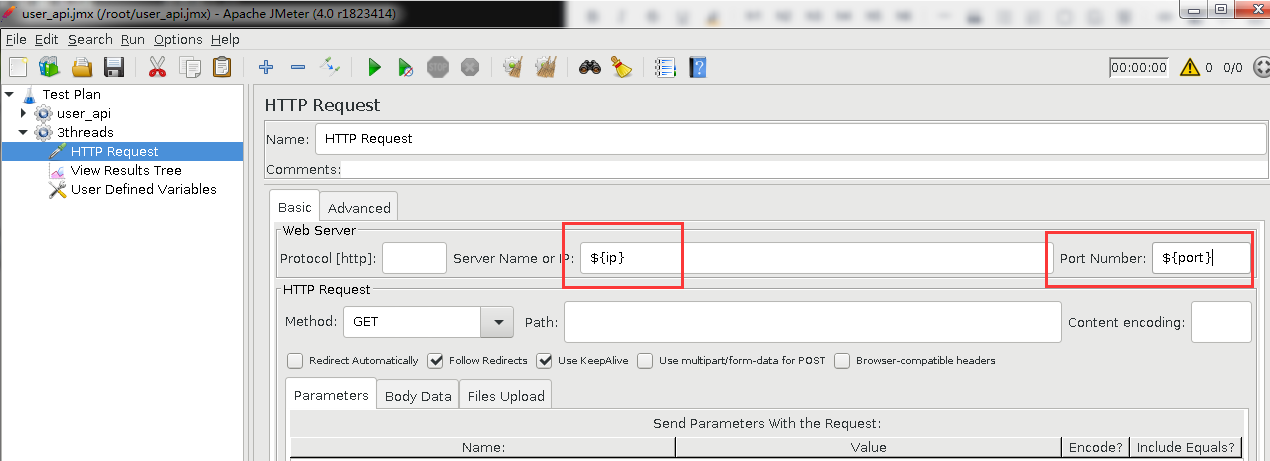Click the Copy icon in toolbar
The image size is (1270, 461).
tap(189, 67)
